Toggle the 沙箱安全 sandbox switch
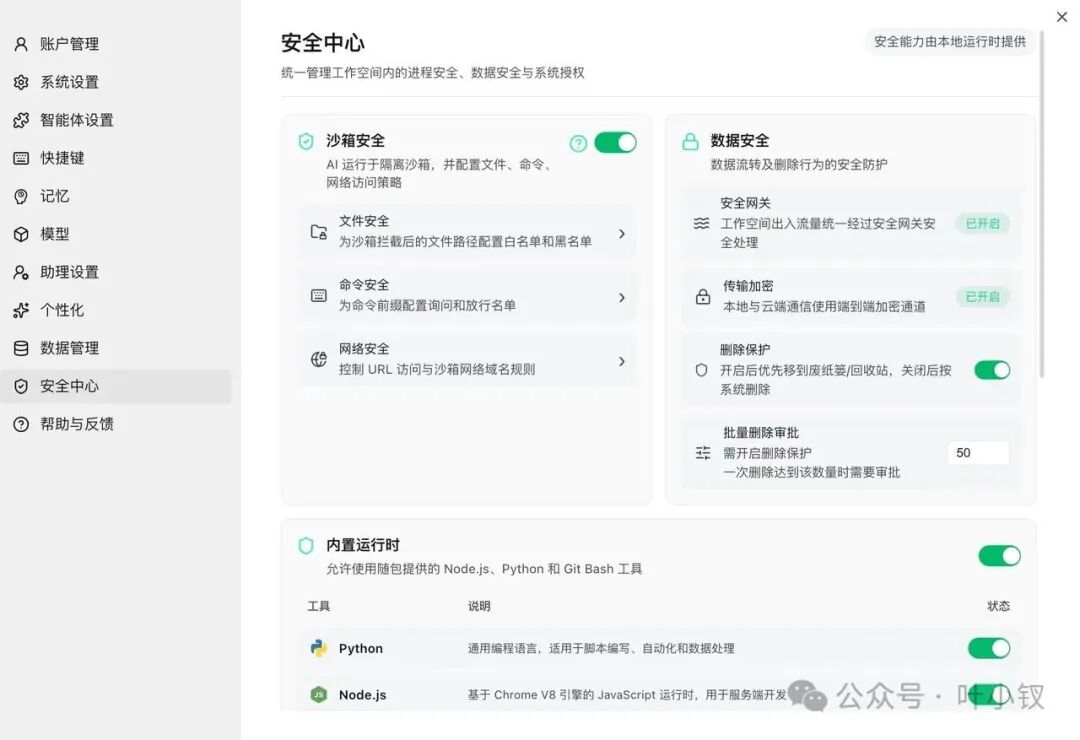Screen dimensions: 1080x740 (615, 143)
